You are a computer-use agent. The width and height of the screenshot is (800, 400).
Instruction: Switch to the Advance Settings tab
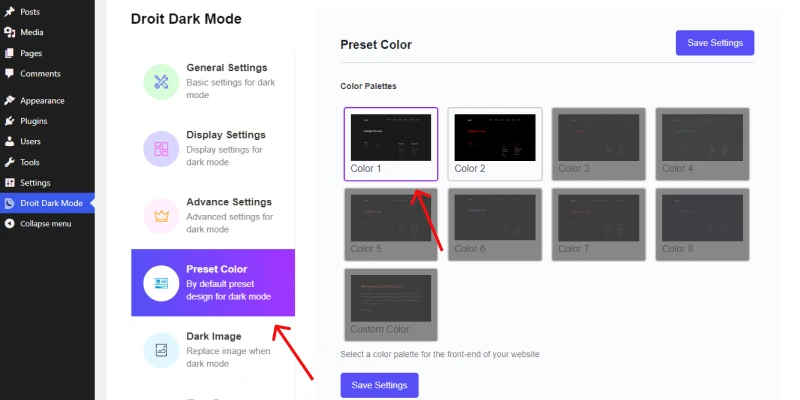click(x=213, y=216)
